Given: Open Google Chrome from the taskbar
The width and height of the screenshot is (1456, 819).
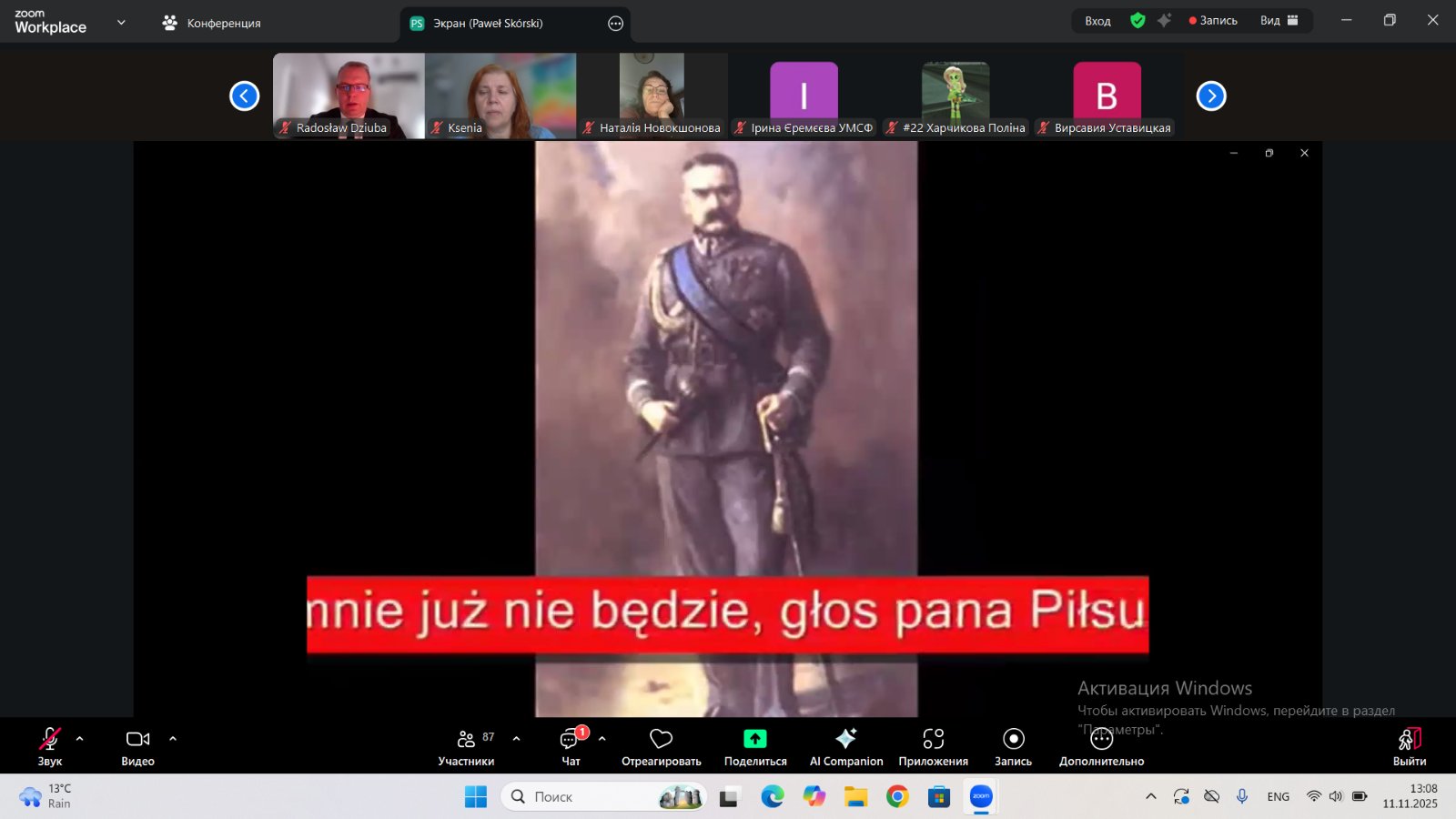Looking at the screenshot, I should [x=897, y=797].
